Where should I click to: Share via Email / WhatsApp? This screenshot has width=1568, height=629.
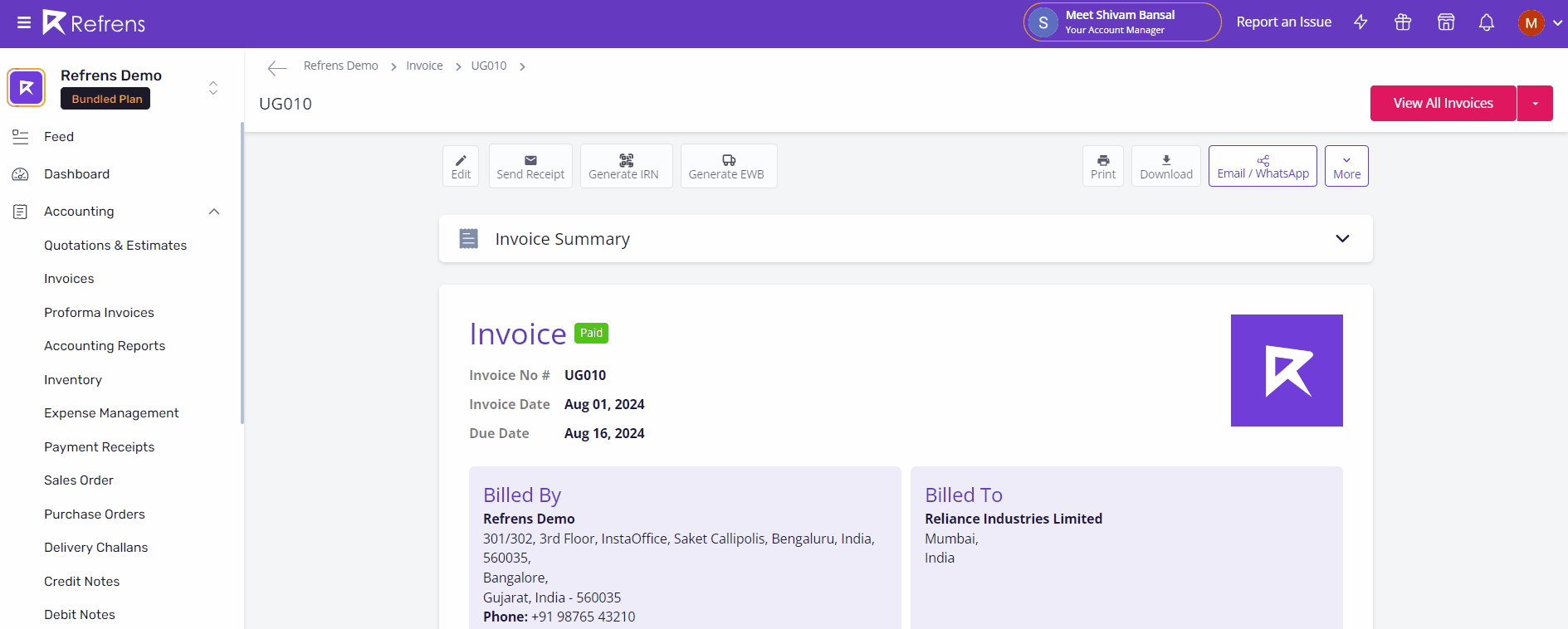[x=1263, y=166]
